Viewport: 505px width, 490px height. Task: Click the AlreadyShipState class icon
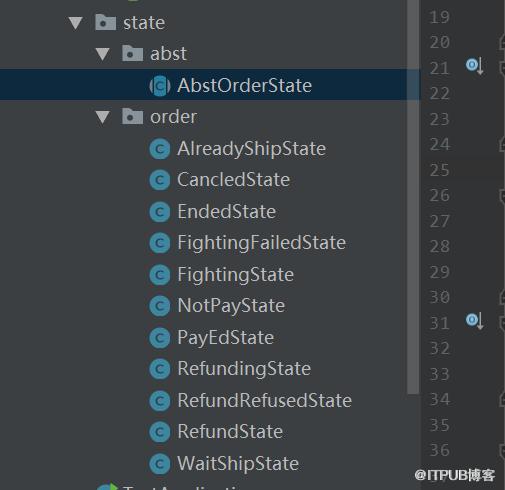160,149
